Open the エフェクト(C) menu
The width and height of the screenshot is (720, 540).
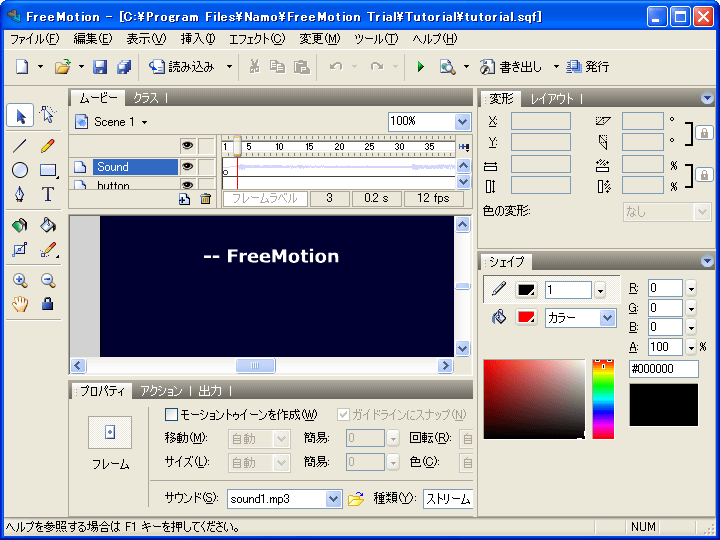[257, 39]
